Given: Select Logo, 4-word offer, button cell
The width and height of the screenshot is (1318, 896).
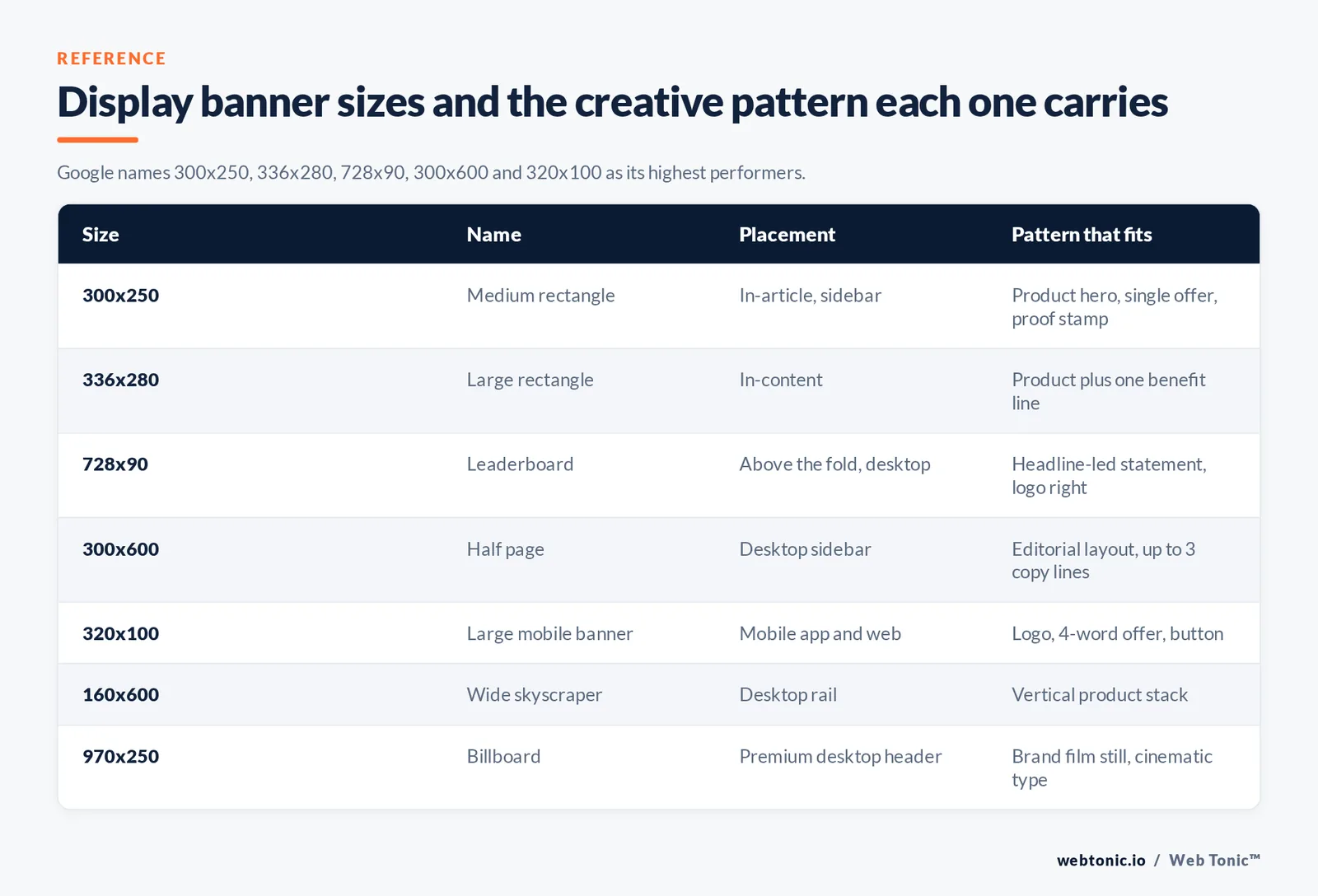Looking at the screenshot, I should 1117,633.
